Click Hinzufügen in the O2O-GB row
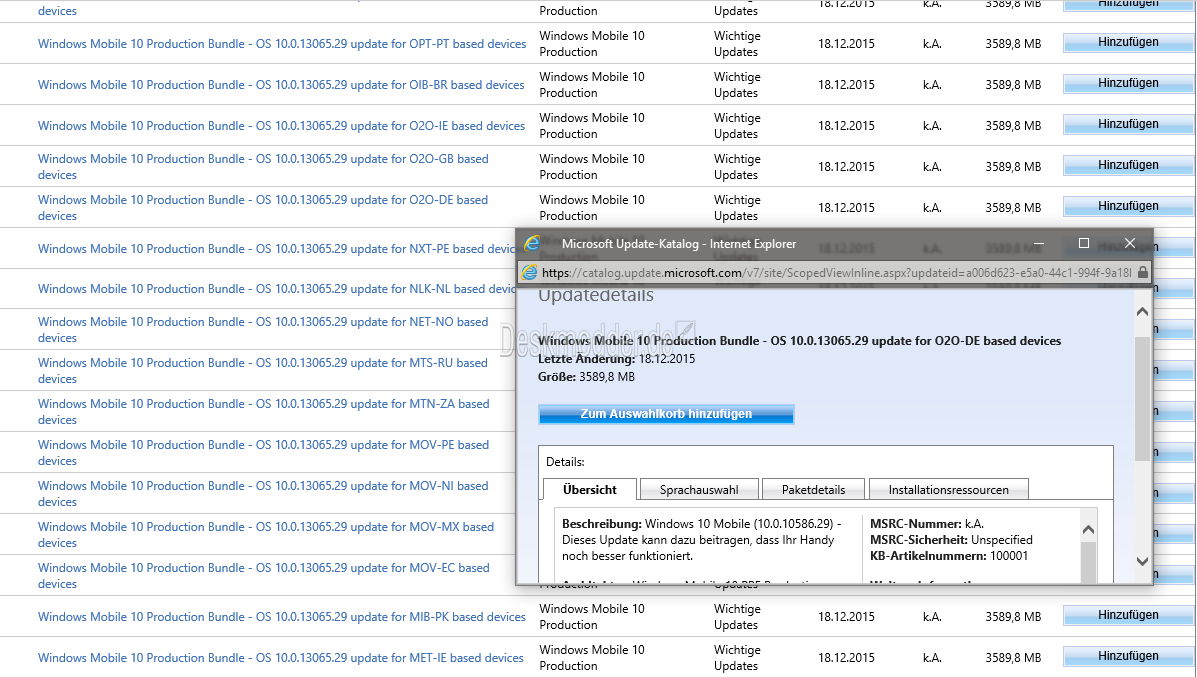This screenshot has width=1197, height=677. tap(1128, 166)
